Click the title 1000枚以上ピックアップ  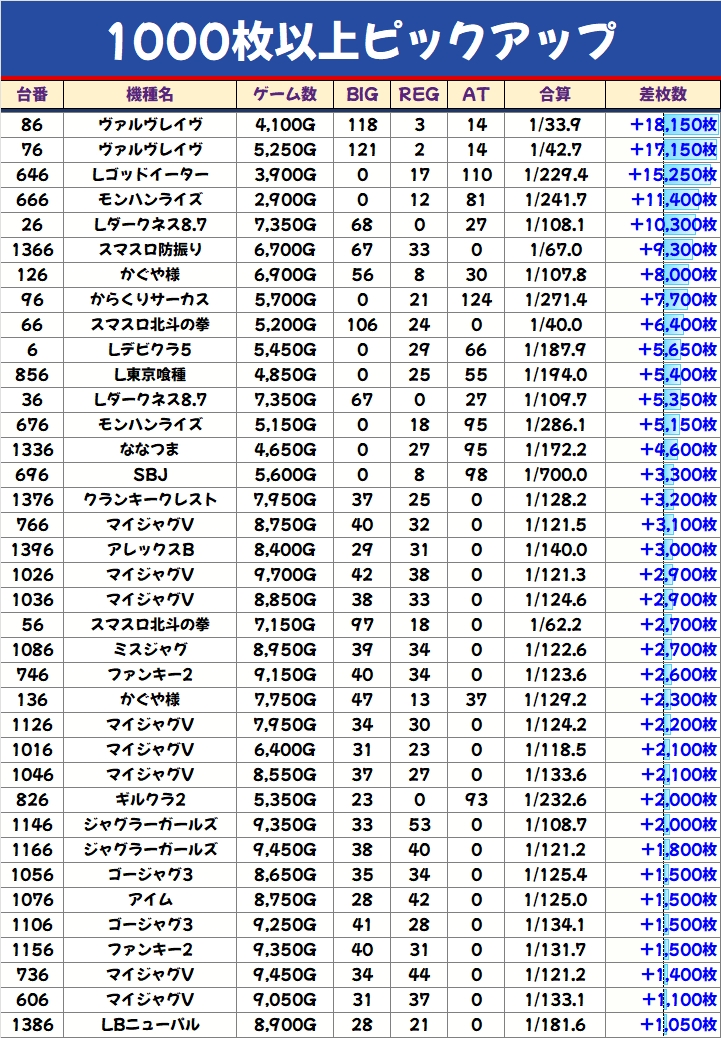(x=361, y=40)
